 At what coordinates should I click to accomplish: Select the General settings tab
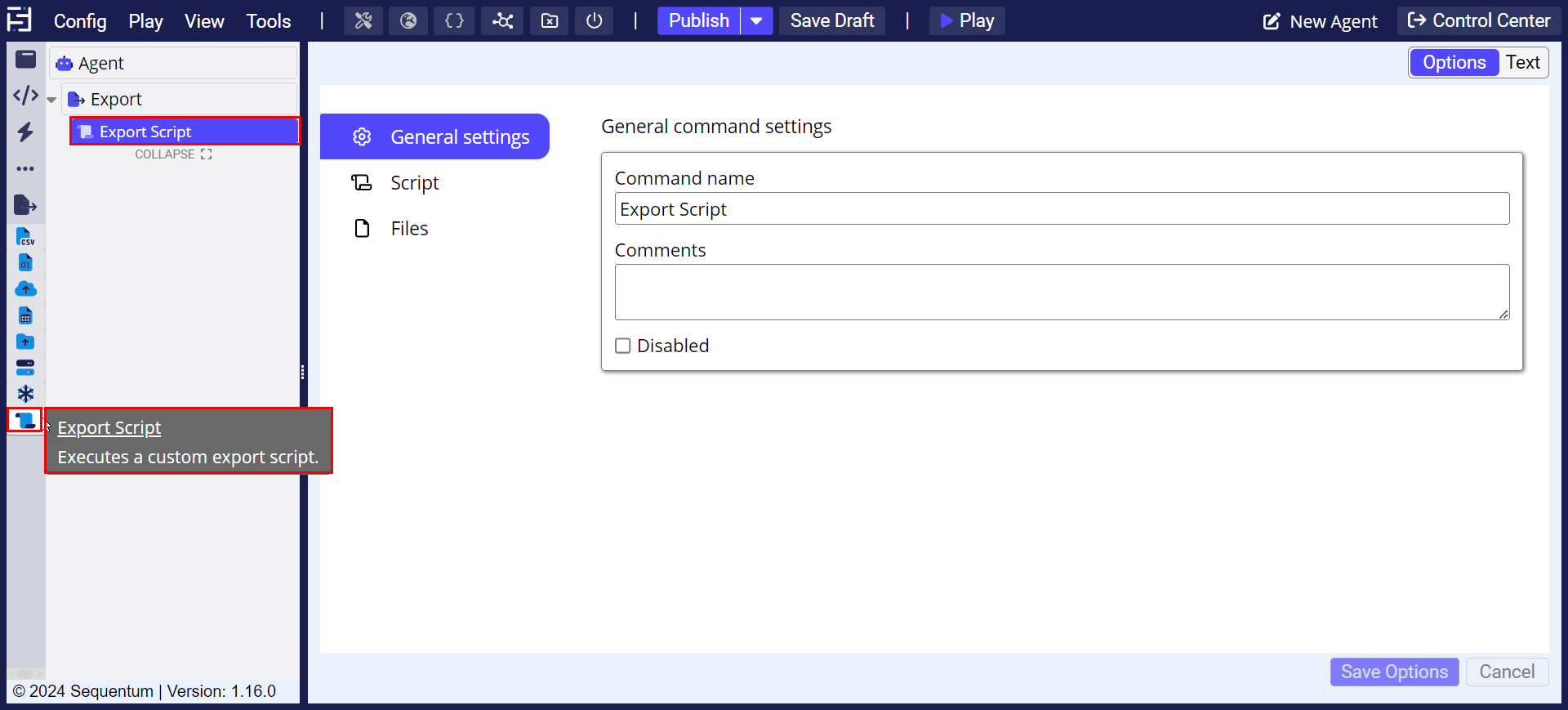[x=434, y=136]
